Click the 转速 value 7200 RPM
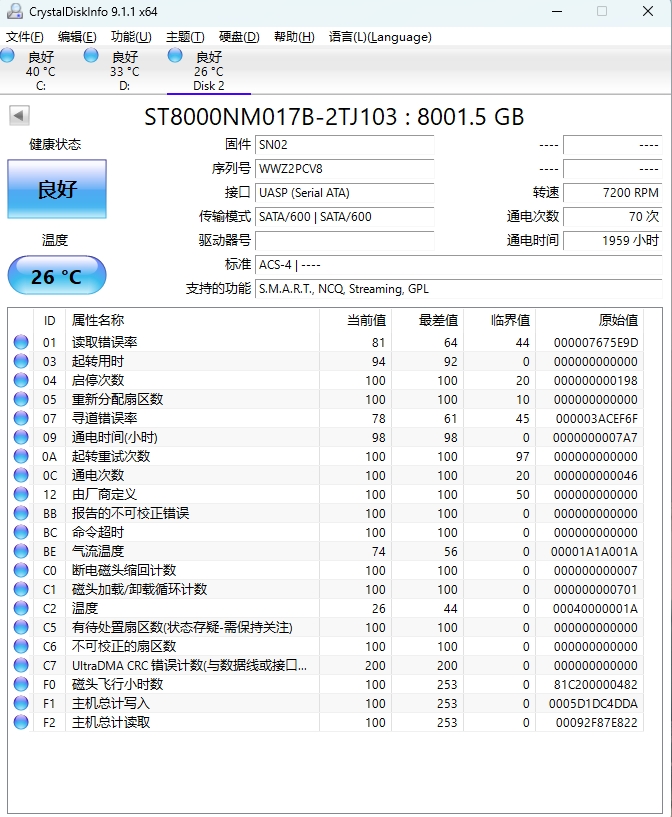This screenshot has height=817, width=672. pos(613,193)
